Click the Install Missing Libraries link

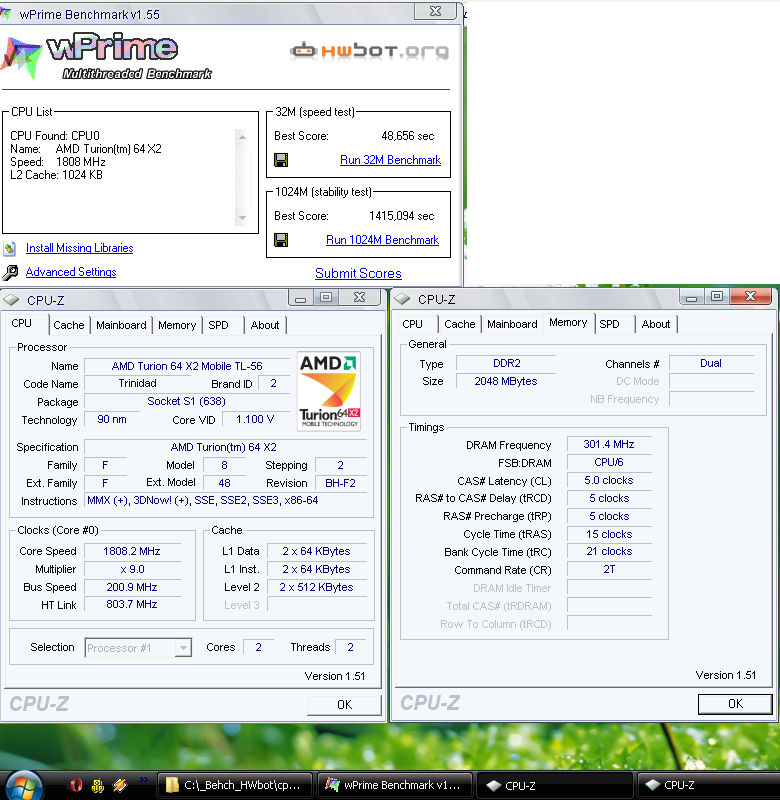pyautogui.click(x=80, y=248)
